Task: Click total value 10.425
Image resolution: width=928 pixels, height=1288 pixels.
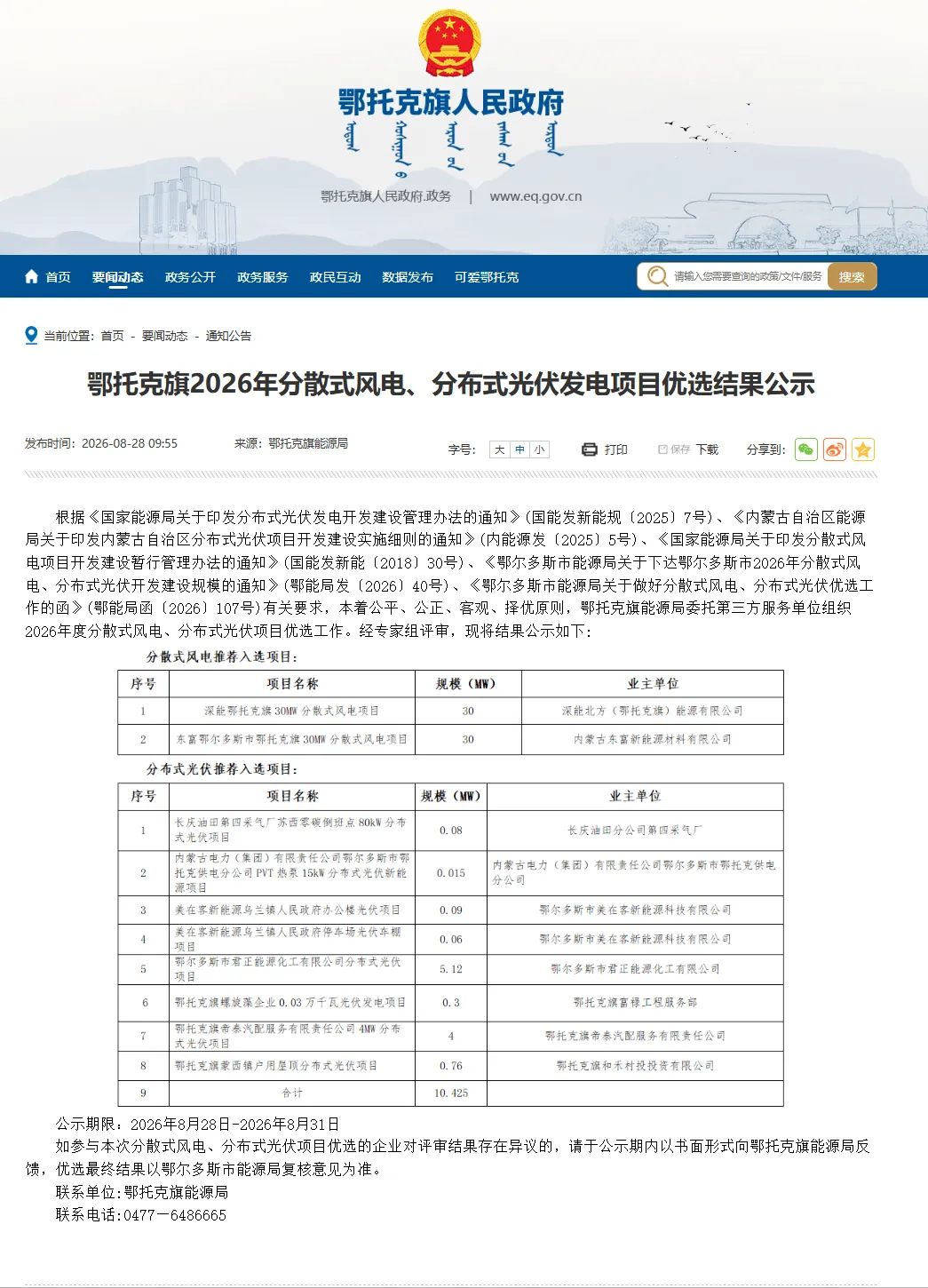Action: (x=451, y=1093)
